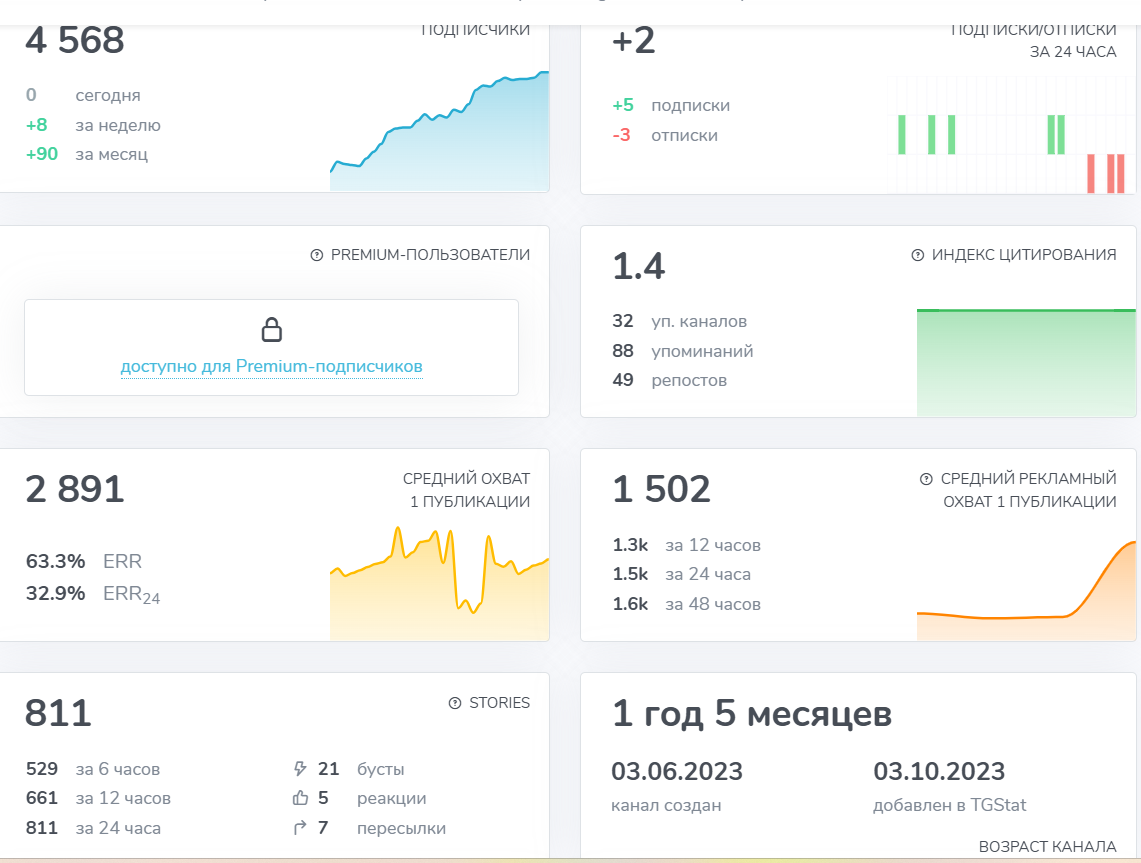Click the help icon beside PREMIUM-ПОЛЬЗОВАТЕЛИ

click(x=317, y=255)
